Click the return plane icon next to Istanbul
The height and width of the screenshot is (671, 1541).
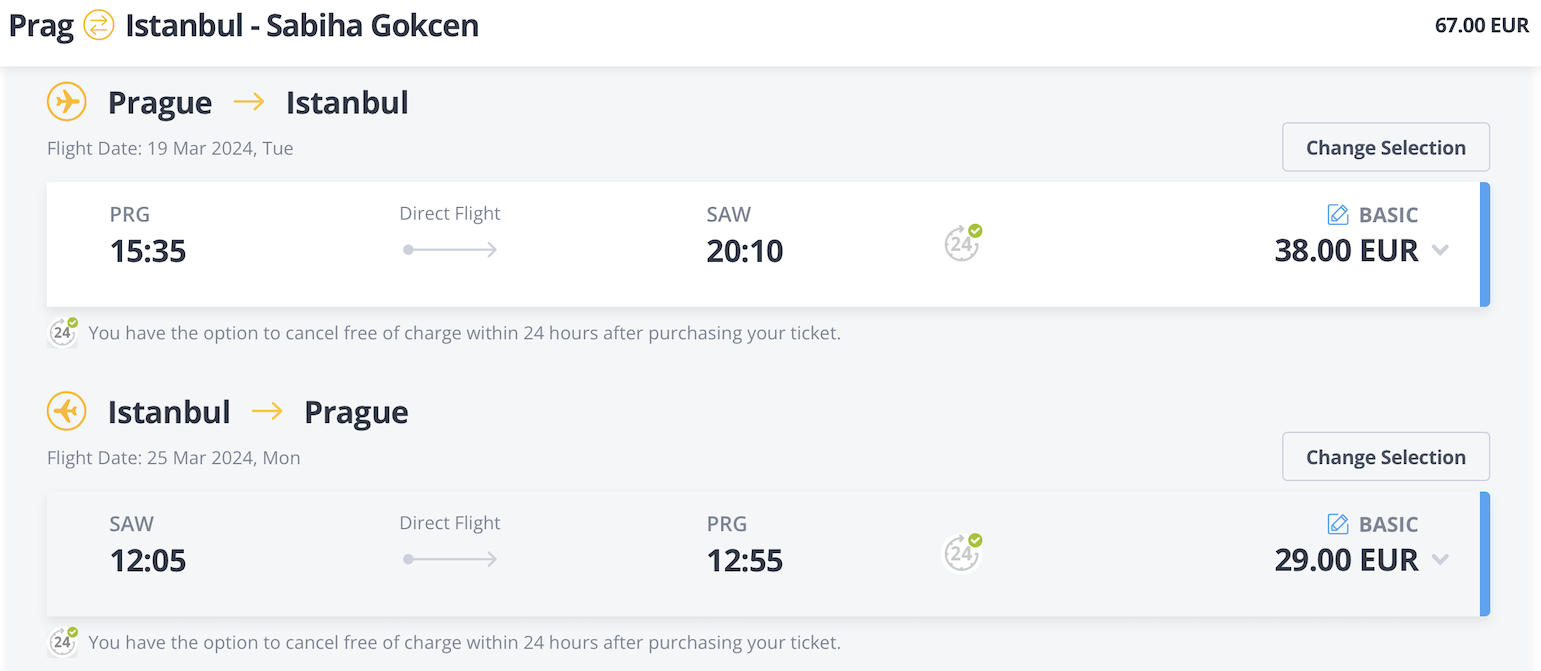tap(67, 412)
